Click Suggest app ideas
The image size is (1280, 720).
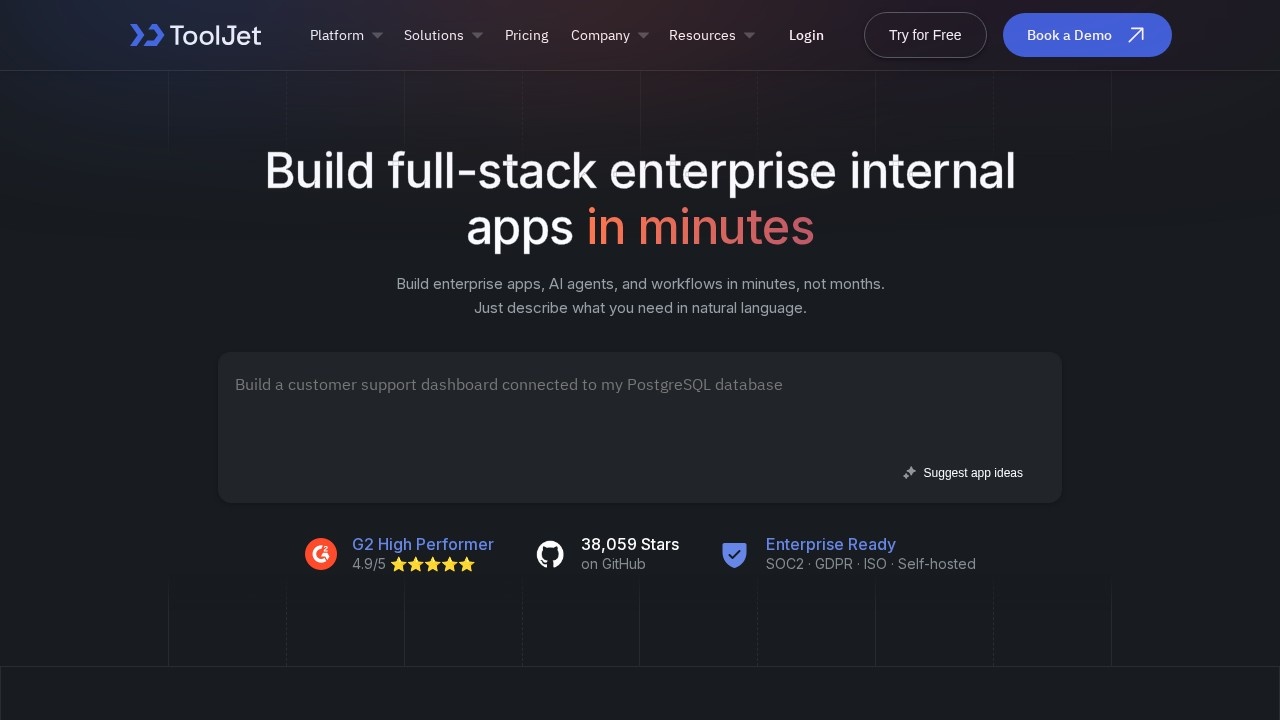coord(973,473)
